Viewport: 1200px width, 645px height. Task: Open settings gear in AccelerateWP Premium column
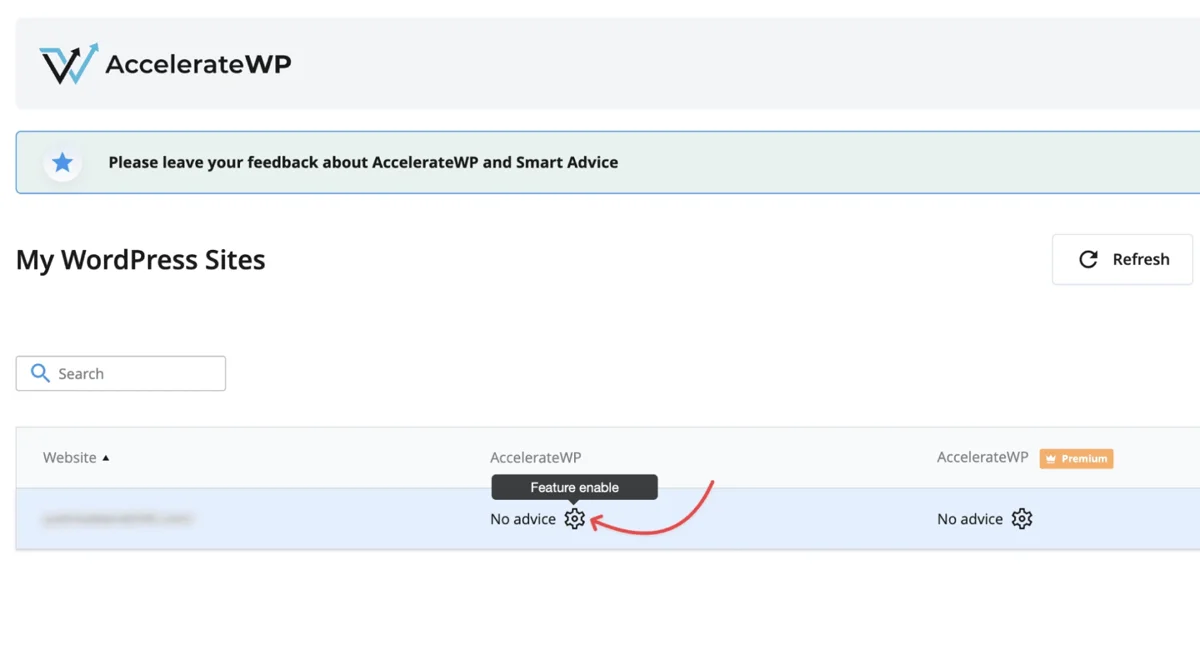click(x=1021, y=519)
